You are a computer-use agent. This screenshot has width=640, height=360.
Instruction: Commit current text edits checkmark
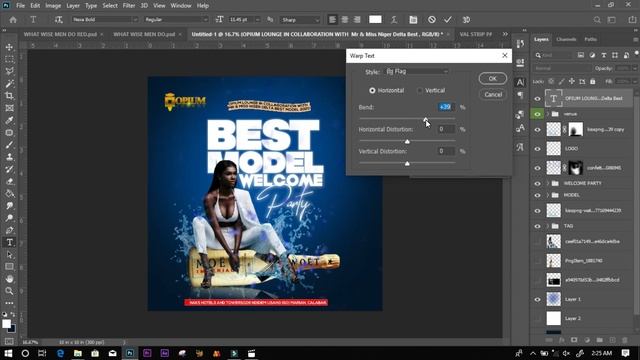(448, 20)
